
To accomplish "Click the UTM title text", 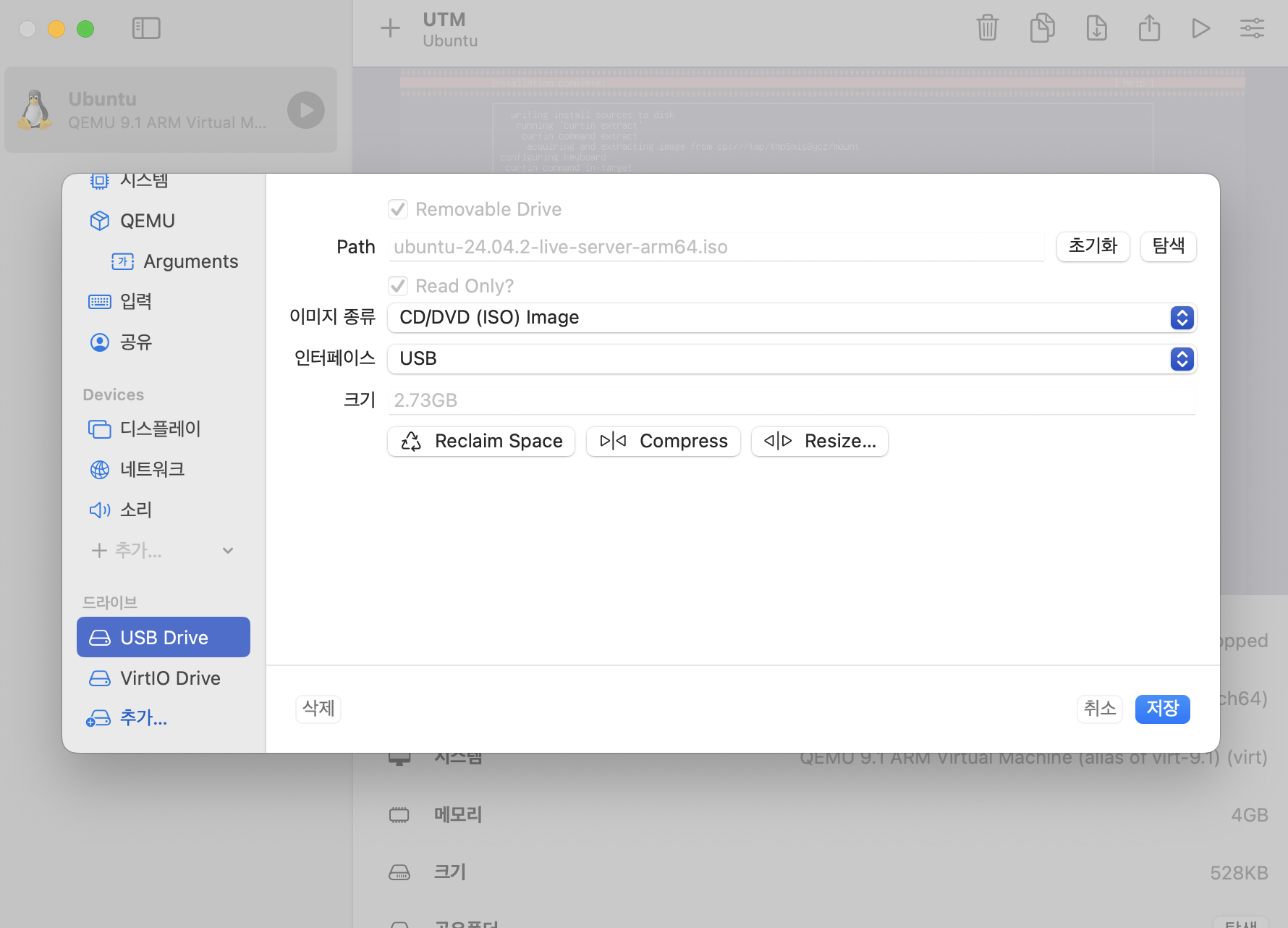I will click(444, 20).
